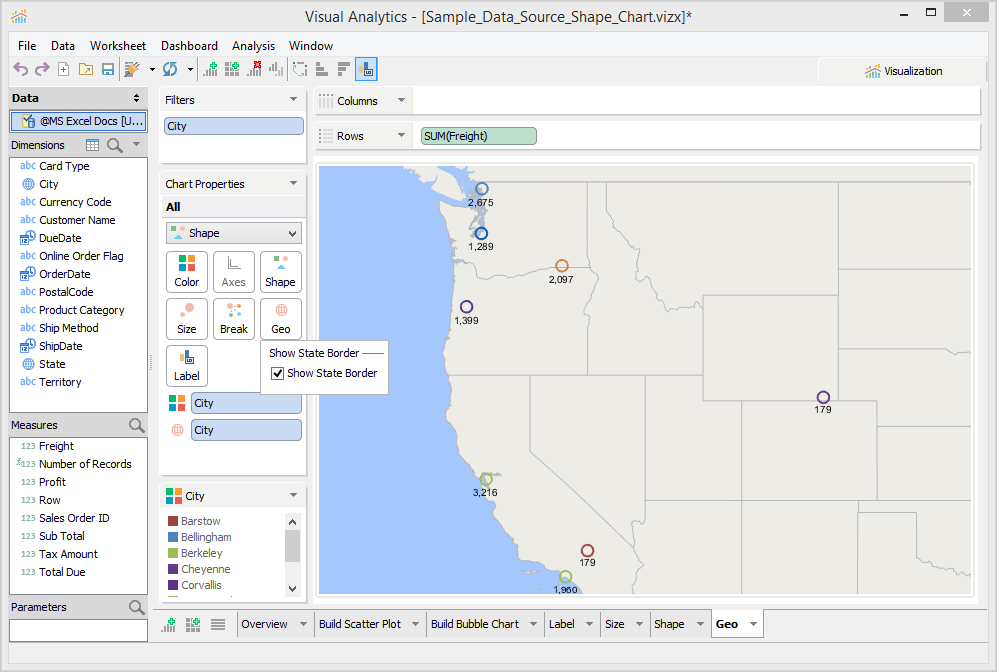Expand the Filters panel dropdown arrow
997x672 pixels.
pos(293,100)
